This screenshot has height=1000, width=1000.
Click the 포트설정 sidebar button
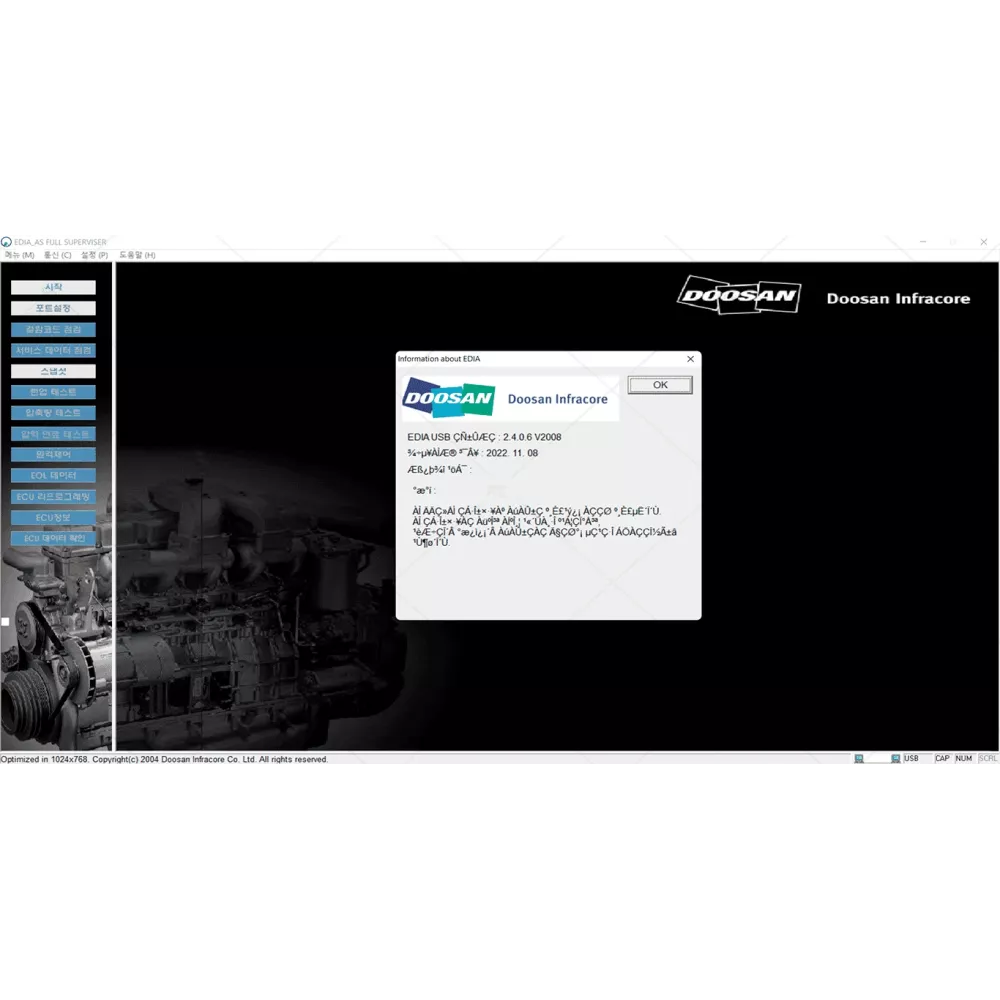53,308
